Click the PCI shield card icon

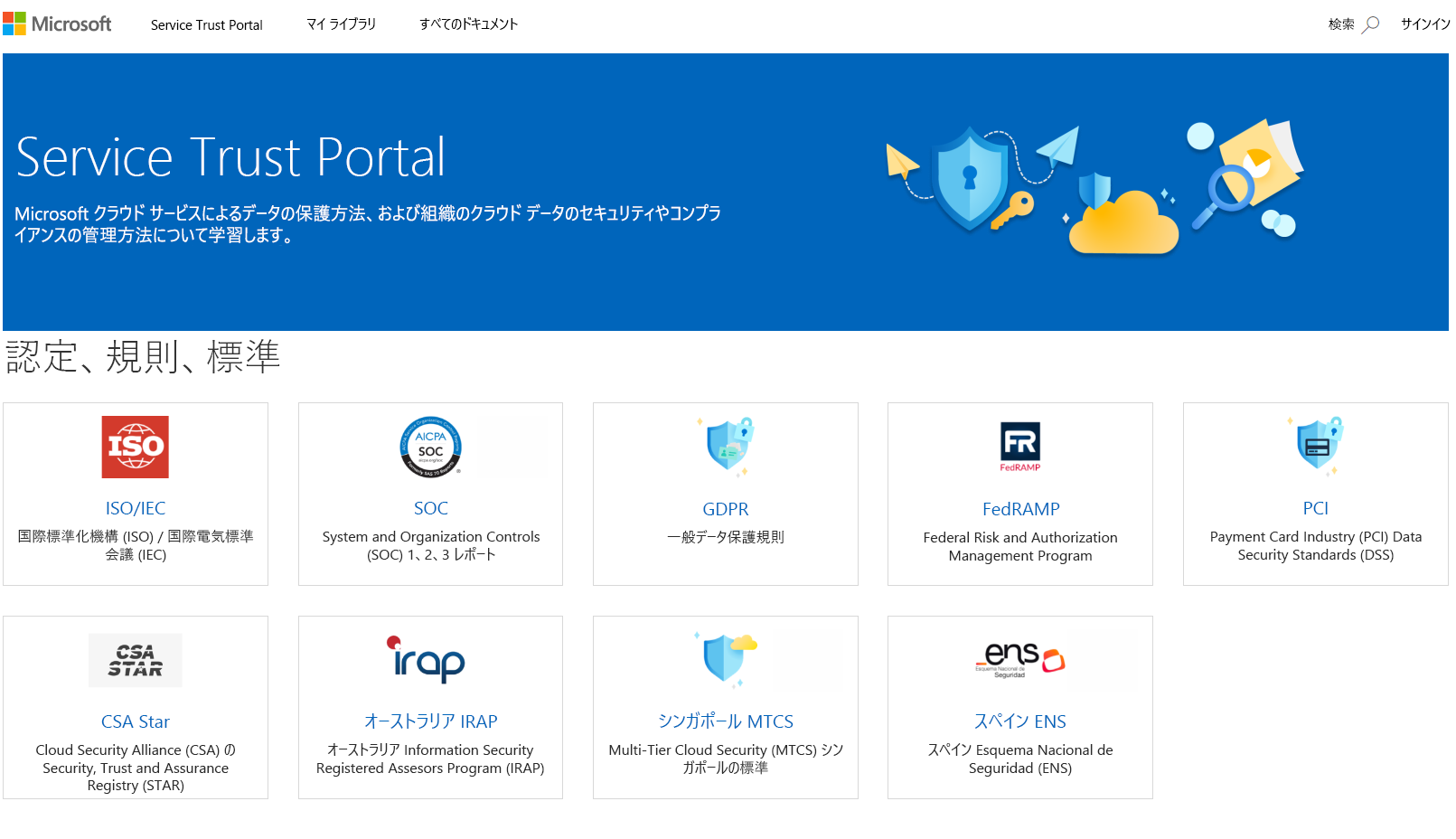coord(1316,446)
